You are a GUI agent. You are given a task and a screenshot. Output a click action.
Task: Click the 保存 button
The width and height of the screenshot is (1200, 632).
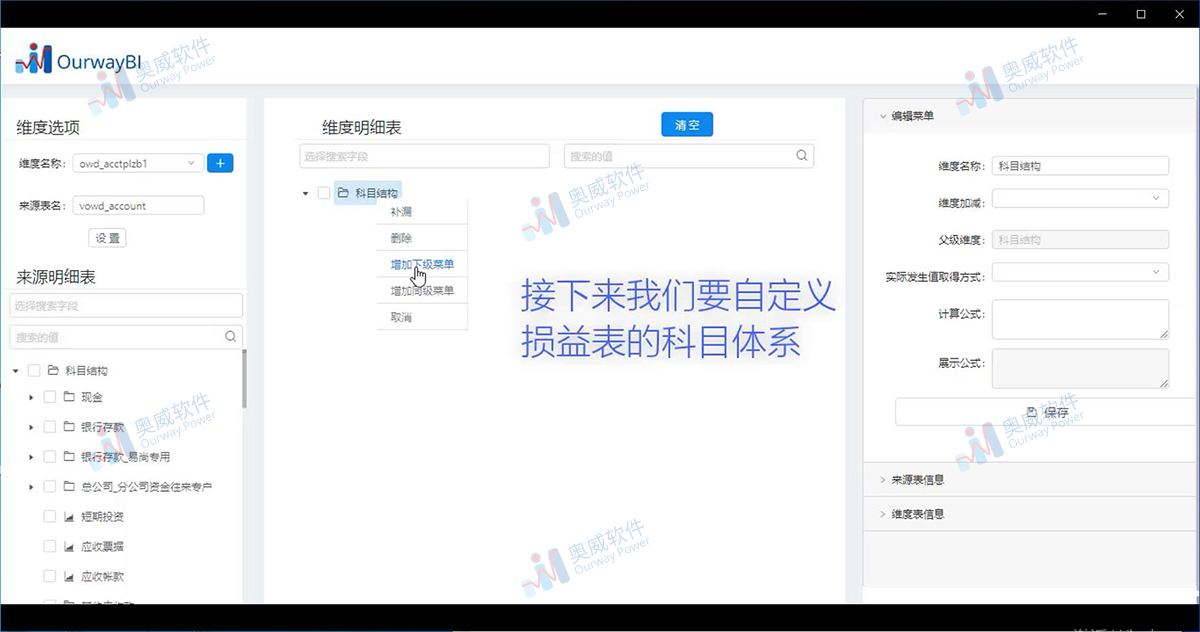(1046, 412)
